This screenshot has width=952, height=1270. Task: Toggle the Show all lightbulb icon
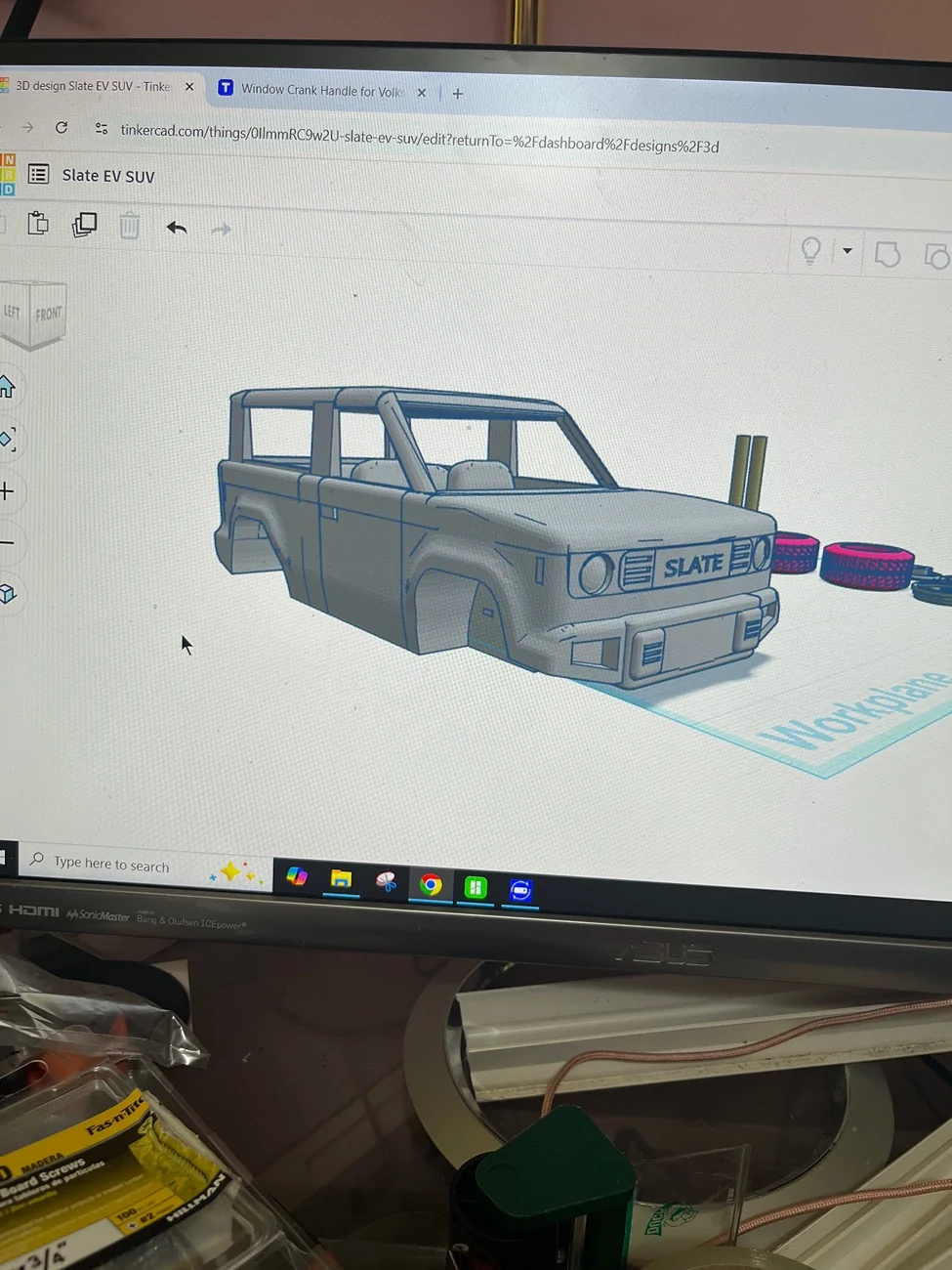point(810,250)
